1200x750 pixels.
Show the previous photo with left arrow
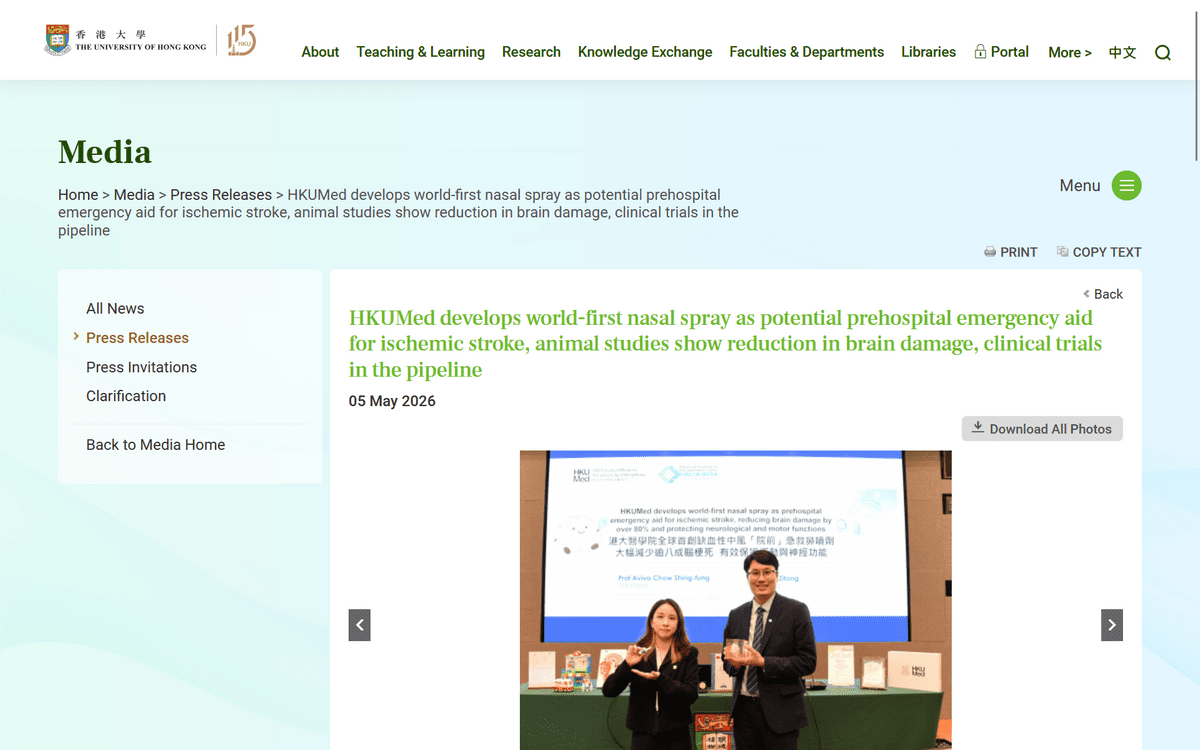coord(360,625)
